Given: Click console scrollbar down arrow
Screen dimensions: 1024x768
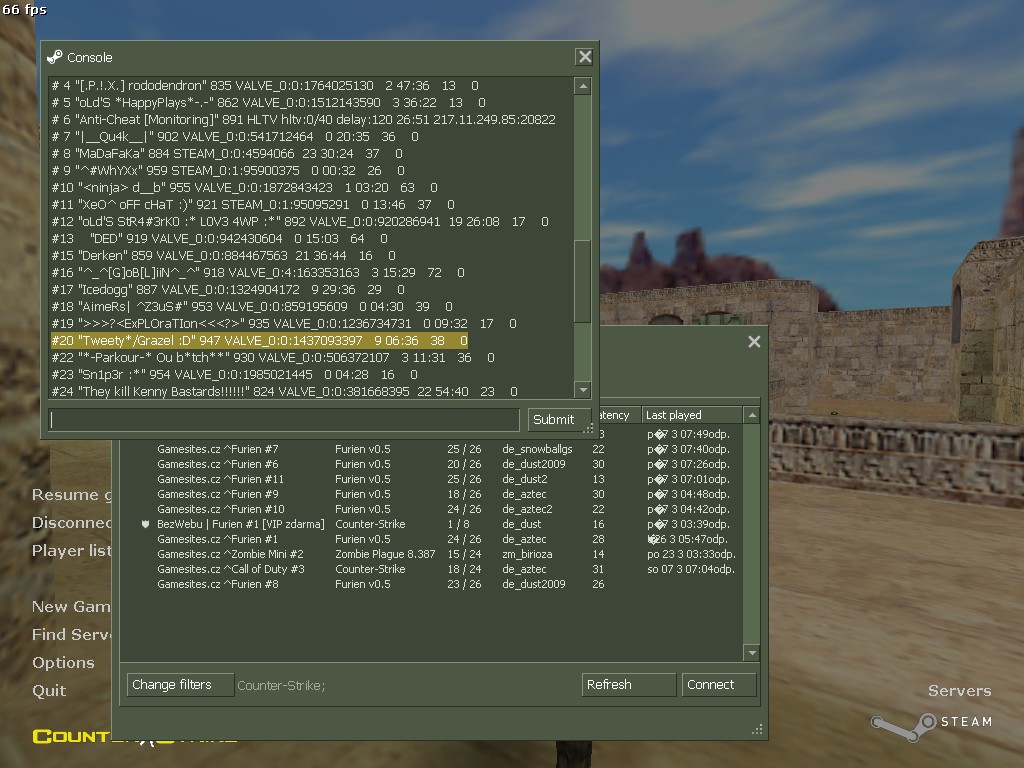Looking at the screenshot, I should point(583,390).
